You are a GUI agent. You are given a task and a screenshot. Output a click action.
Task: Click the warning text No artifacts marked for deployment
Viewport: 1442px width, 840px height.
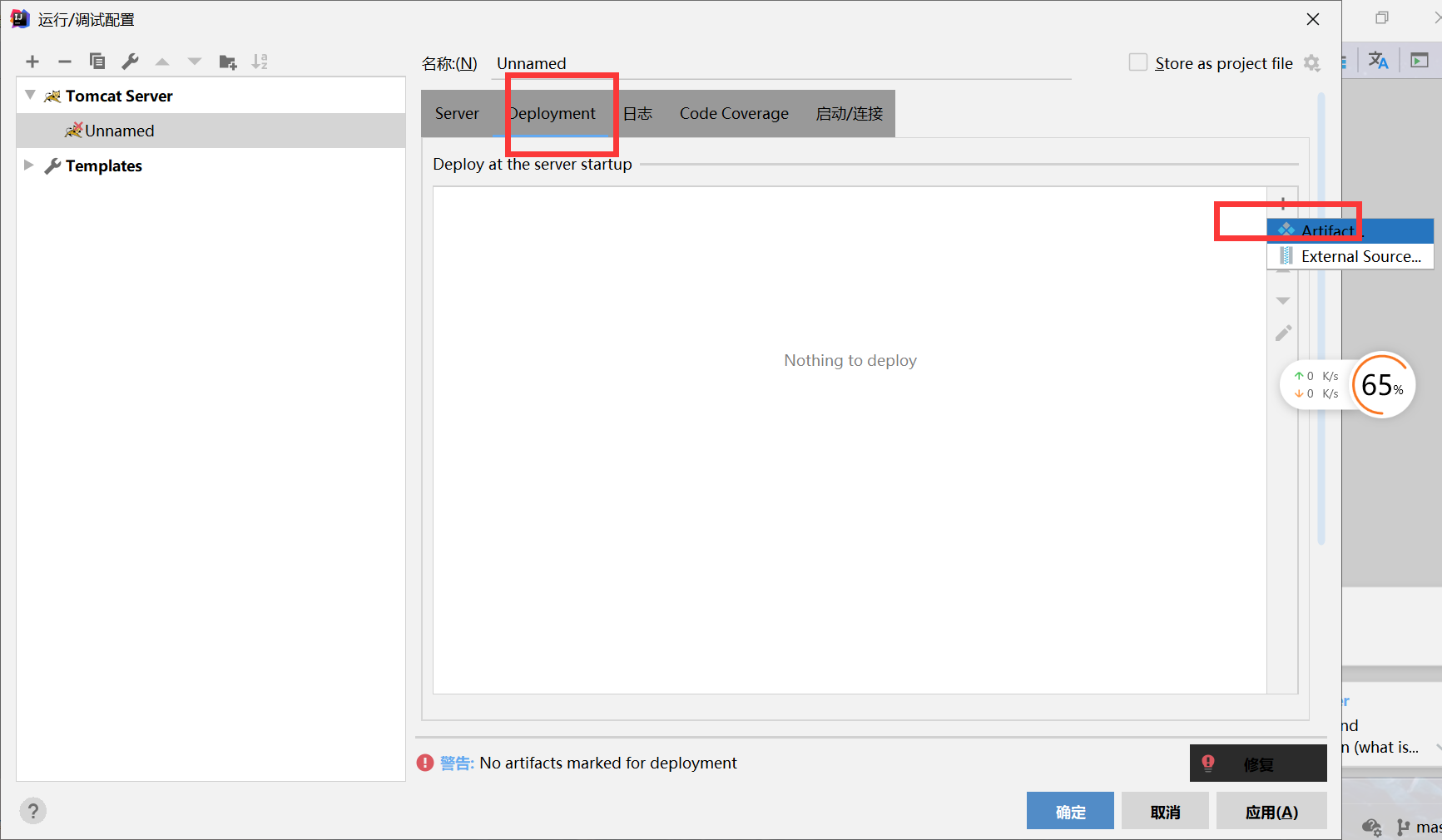(608, 763)
